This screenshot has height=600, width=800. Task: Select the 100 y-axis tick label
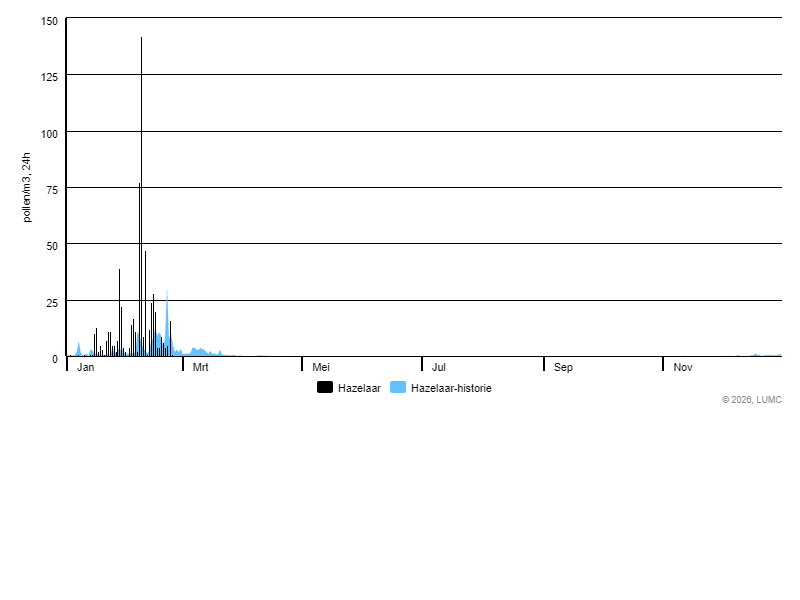pos(50,133)
